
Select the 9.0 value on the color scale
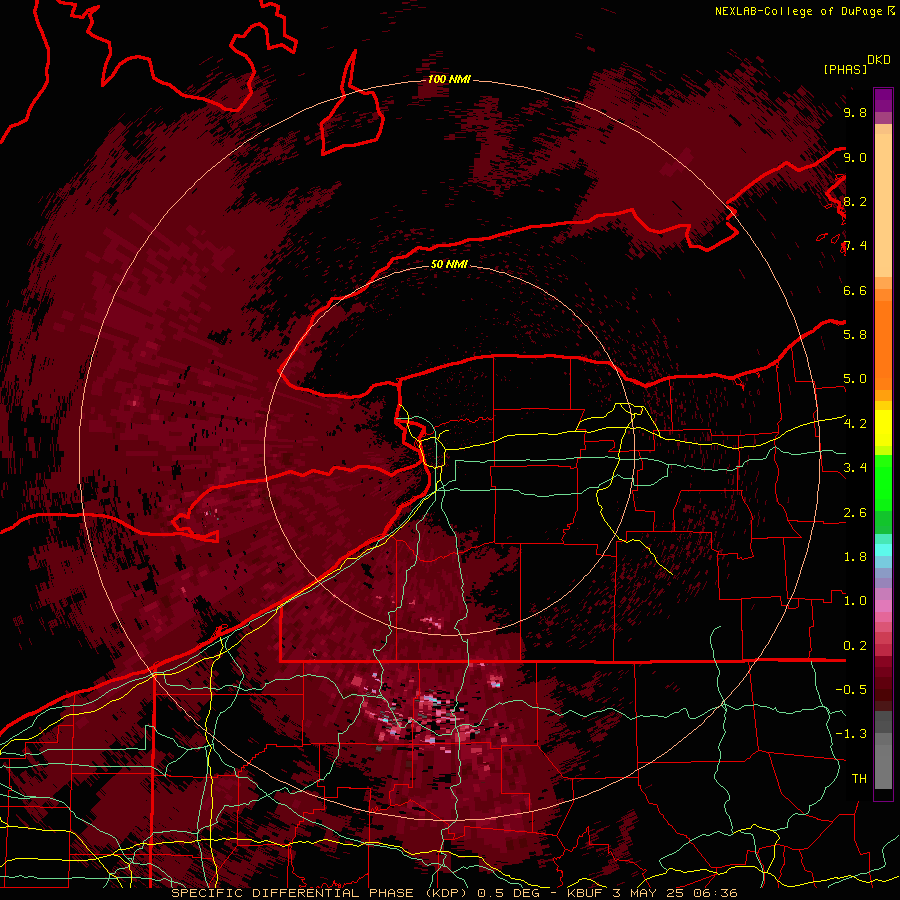[x=855, y=157]
